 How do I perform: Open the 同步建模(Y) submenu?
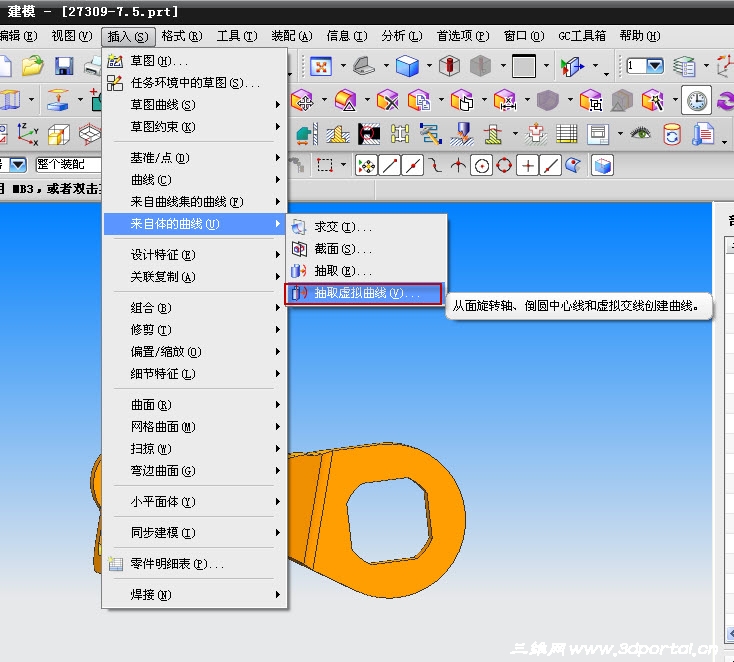(x=195, y=533)
